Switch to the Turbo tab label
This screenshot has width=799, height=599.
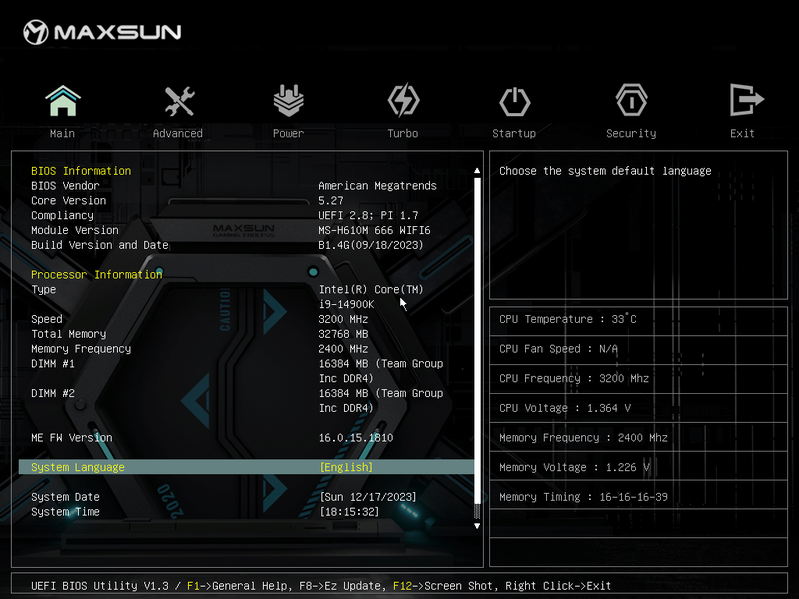(403, 133)
